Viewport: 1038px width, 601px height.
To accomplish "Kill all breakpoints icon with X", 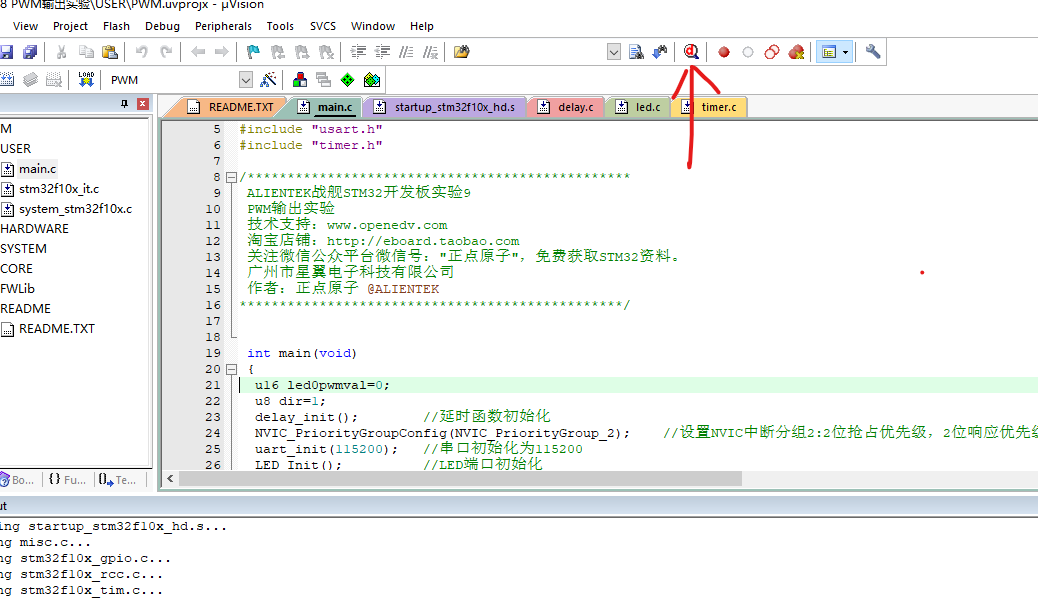I will click(796, 52).
